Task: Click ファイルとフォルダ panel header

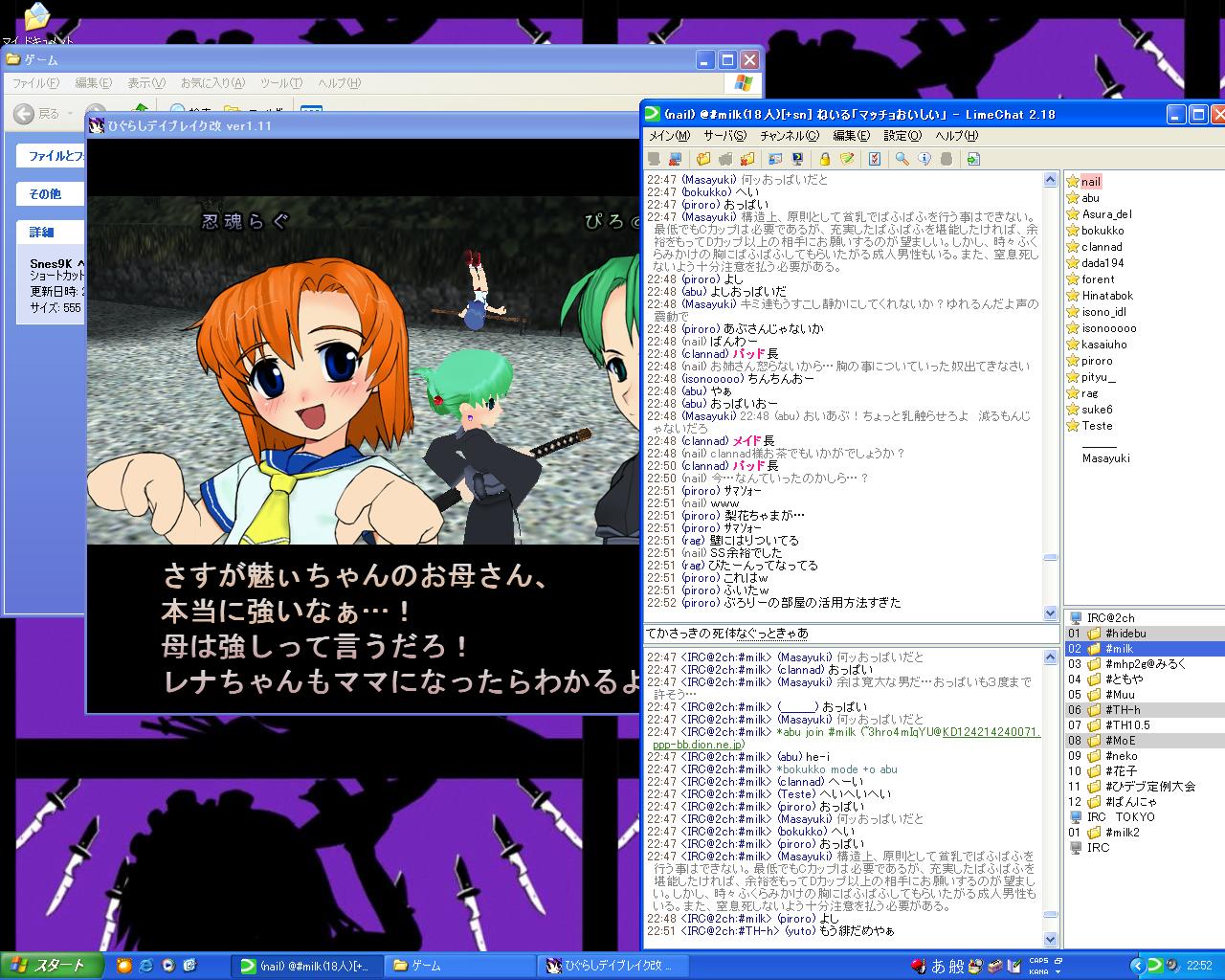Action: [50, 155]
